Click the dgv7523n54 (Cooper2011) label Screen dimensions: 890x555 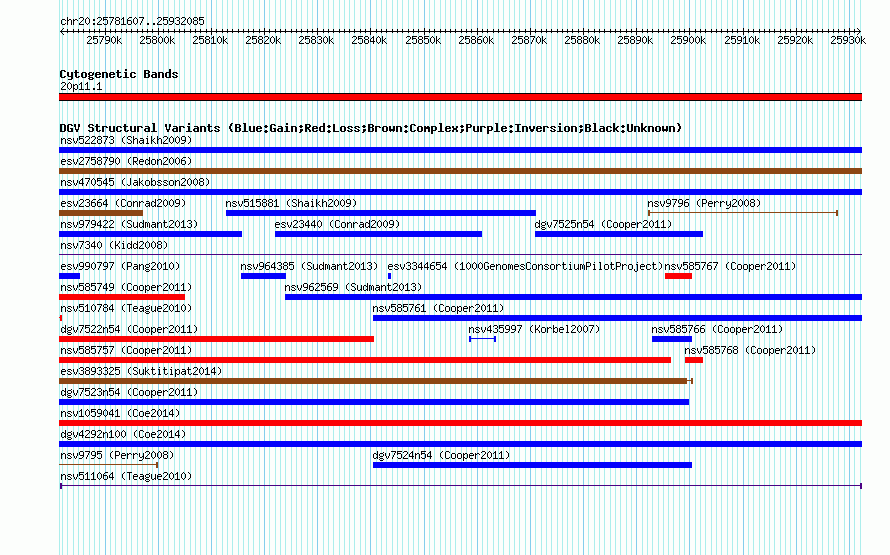129,392
